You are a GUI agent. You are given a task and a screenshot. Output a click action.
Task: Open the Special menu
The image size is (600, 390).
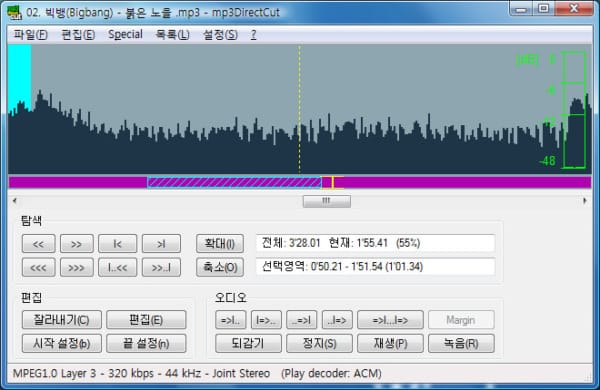[125, 35]
